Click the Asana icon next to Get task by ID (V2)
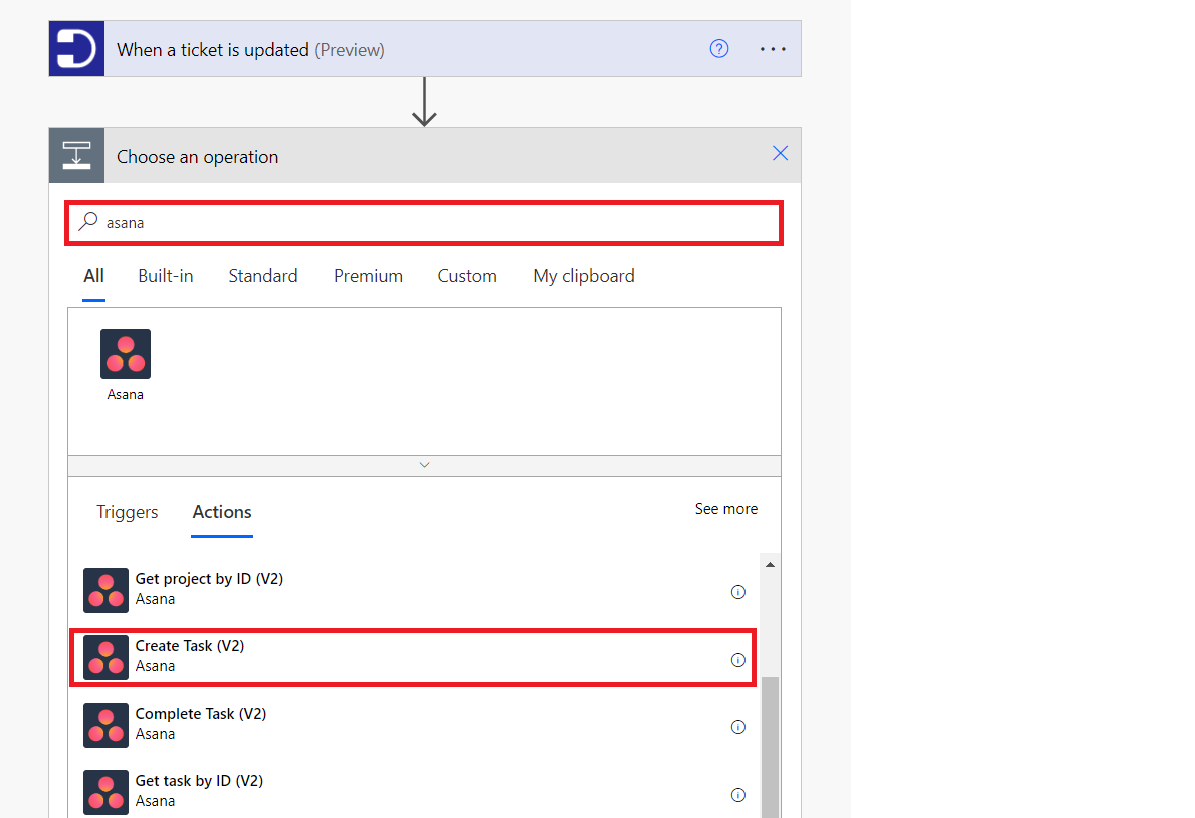 click(105, 791)
